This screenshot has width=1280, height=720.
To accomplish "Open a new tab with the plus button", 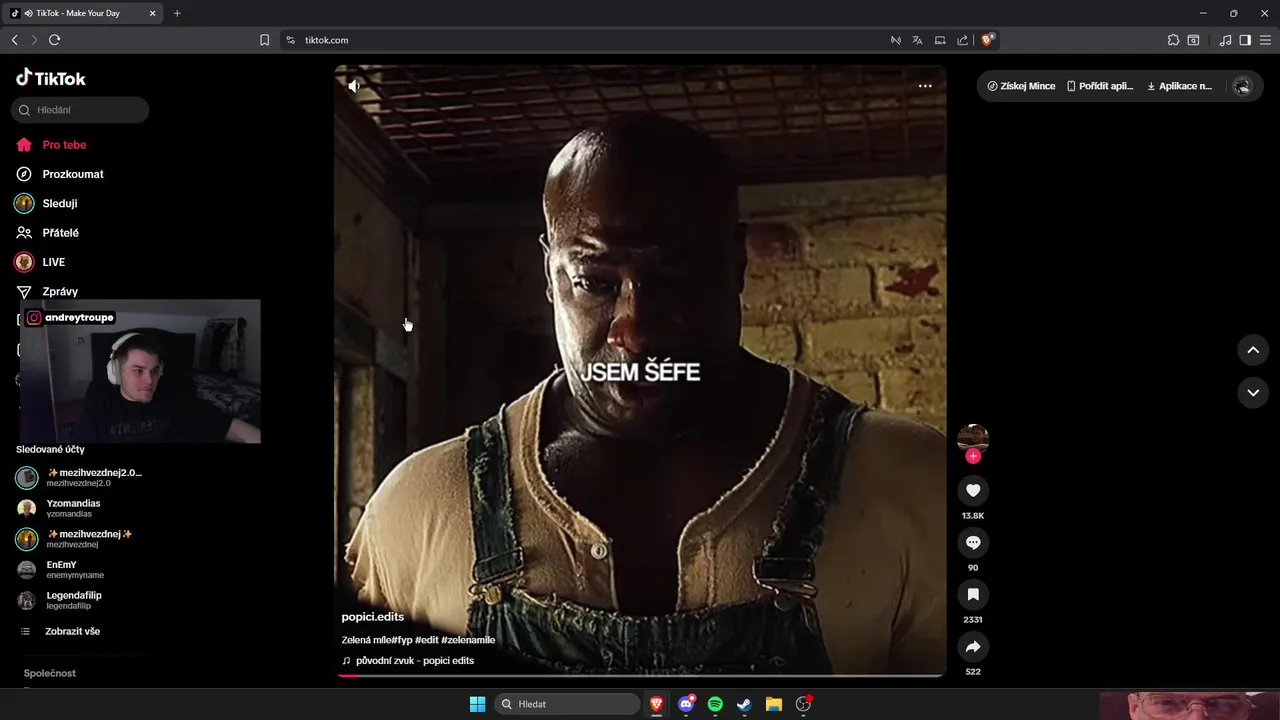I will (177, 13).
